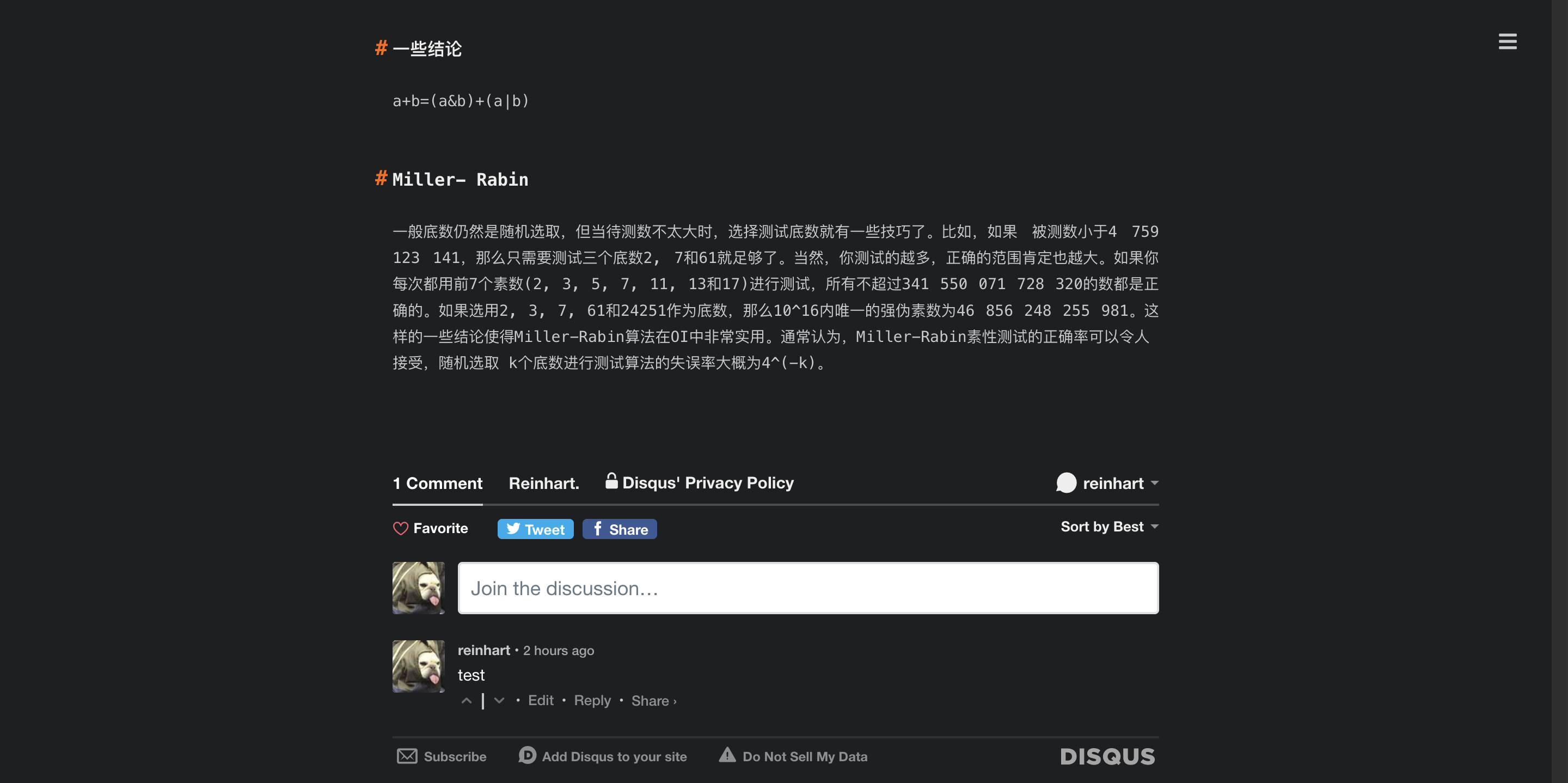Click the Facebook icon on the Share button
Viewport: 1568px width, 783px height.
[x=598, y=529]
